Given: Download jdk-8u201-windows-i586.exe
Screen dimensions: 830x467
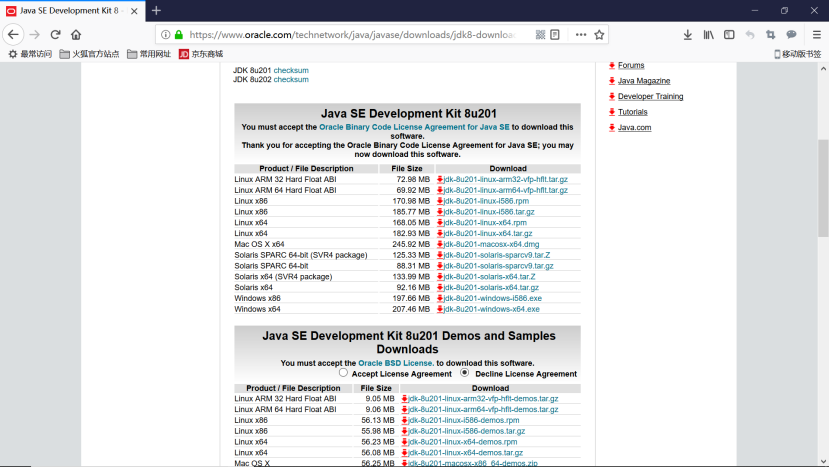Looking at the screenshot, I should (492, 299).
